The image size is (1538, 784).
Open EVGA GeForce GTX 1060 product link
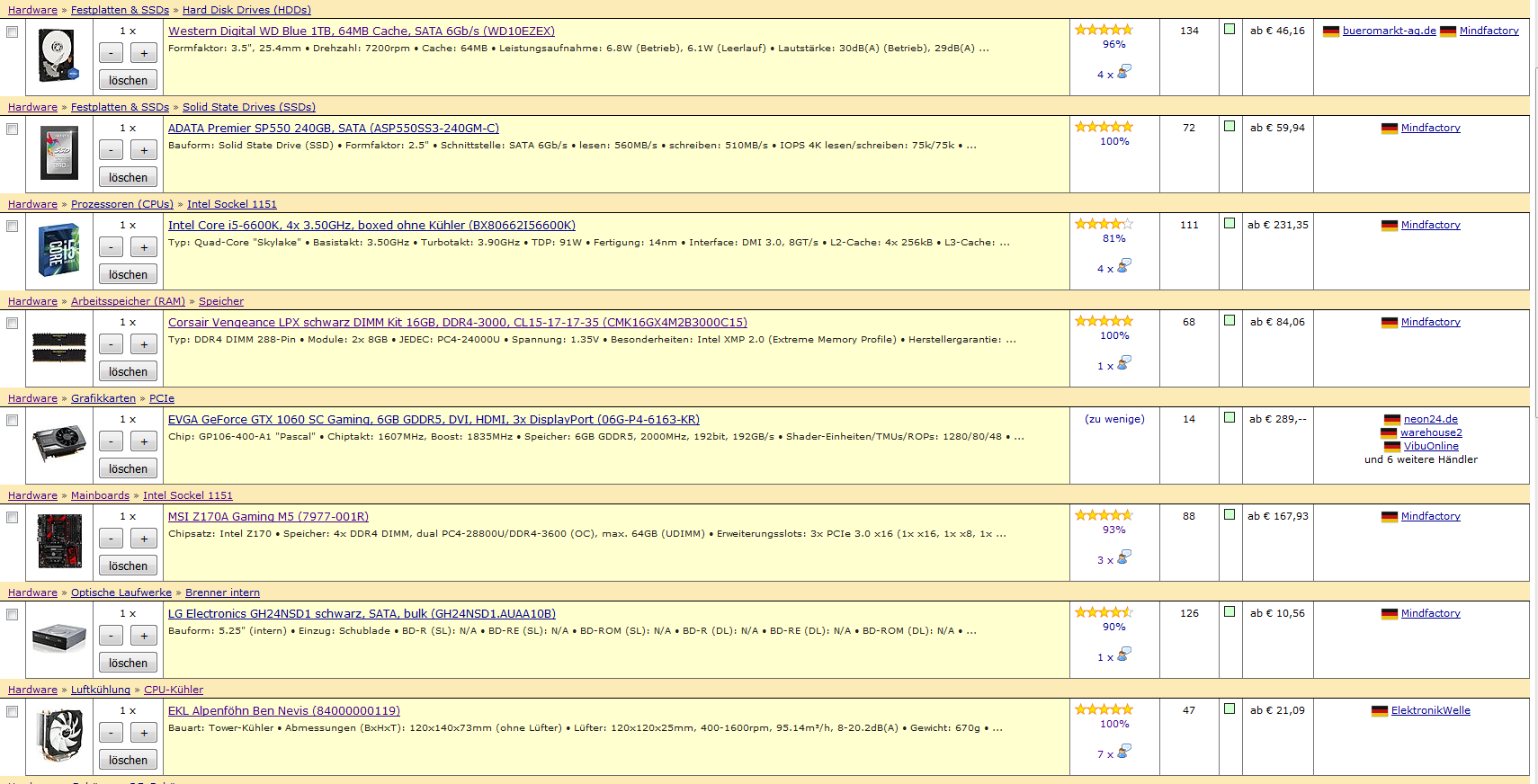click(x=434, y=420)
